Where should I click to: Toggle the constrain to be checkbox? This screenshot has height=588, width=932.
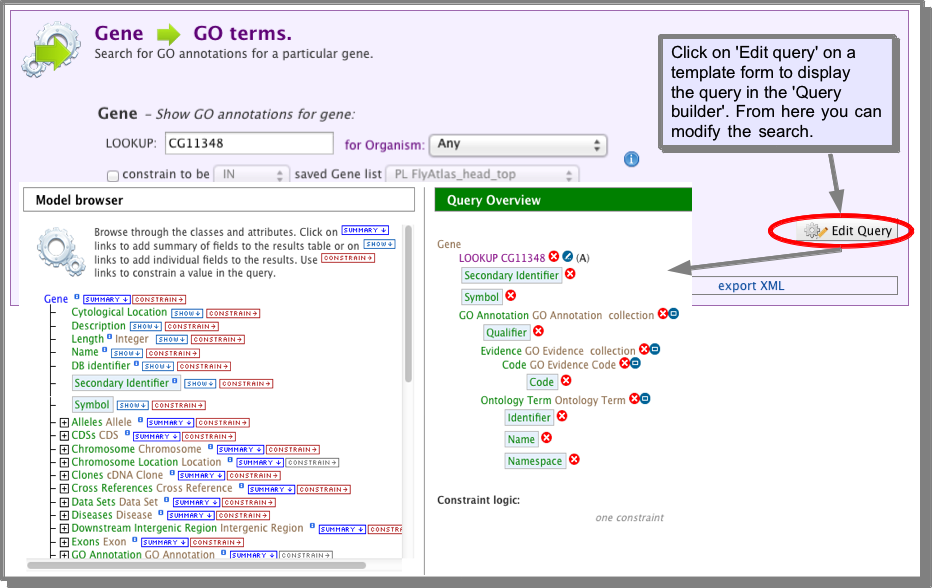[x=113, y=175]
